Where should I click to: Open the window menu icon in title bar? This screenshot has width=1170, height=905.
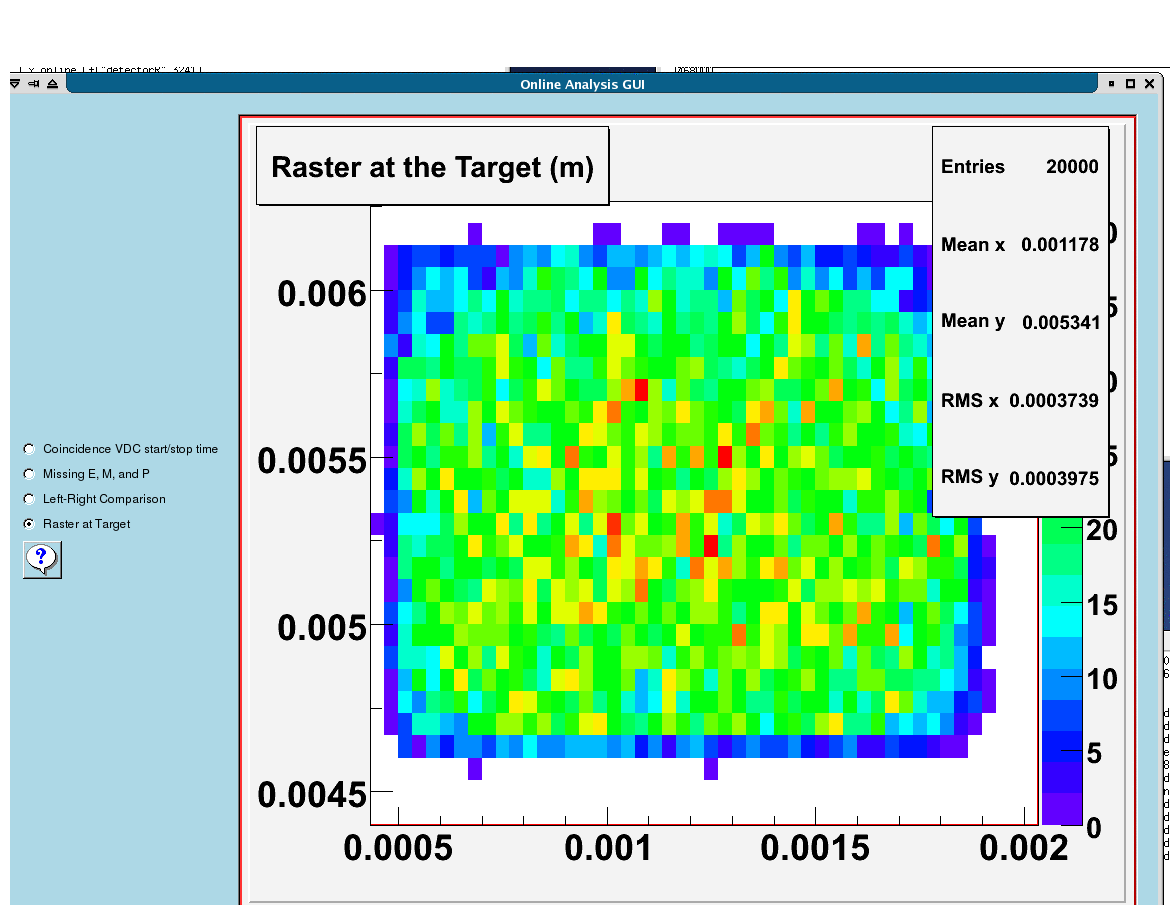(14, 84)
